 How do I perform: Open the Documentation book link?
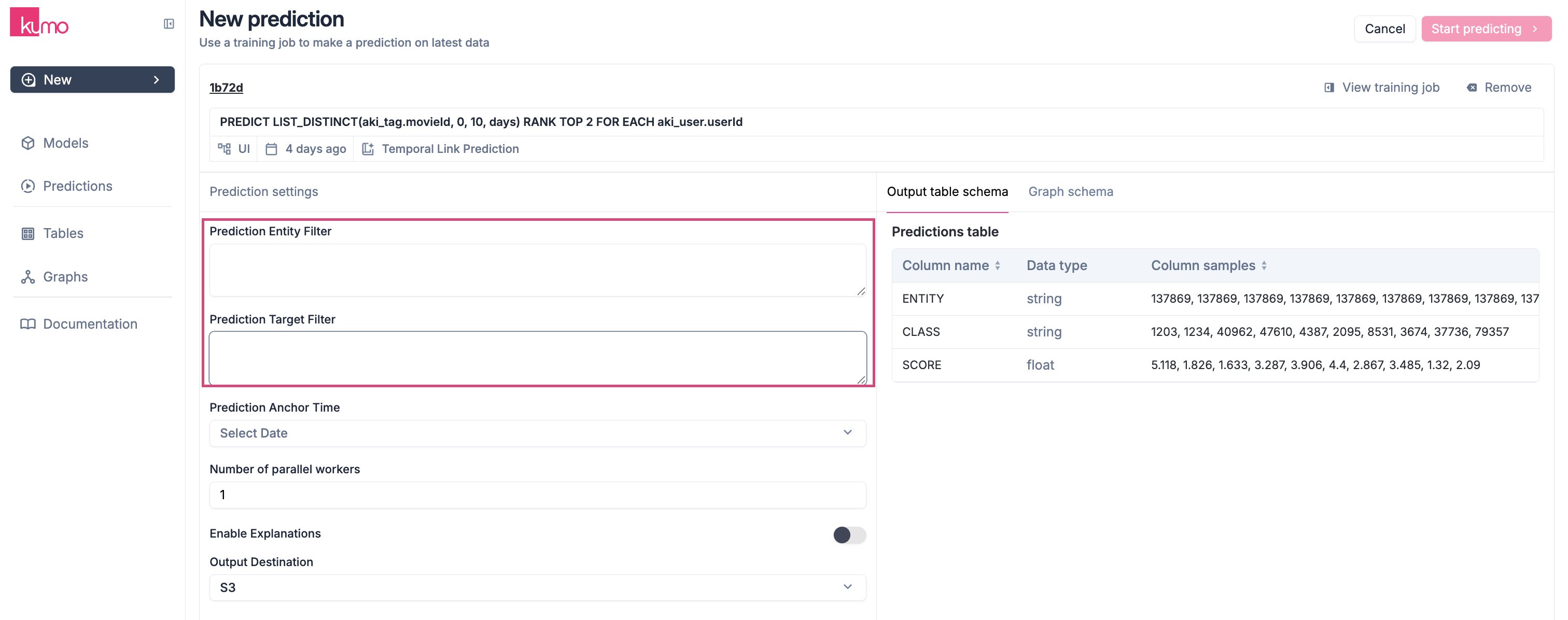(x=90, y=325)
